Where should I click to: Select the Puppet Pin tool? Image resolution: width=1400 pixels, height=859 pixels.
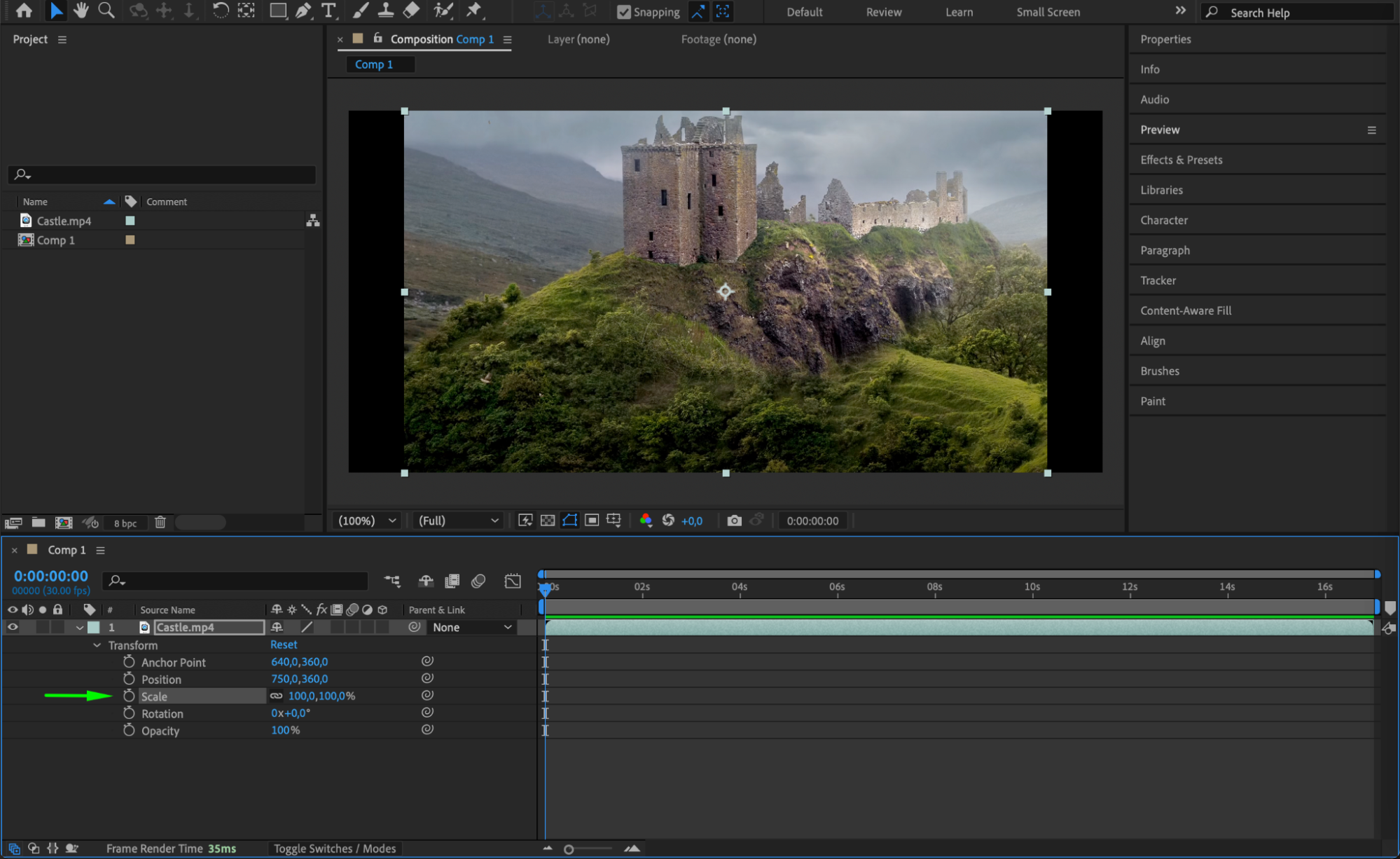pyautogui.click(x=474, y=11)
